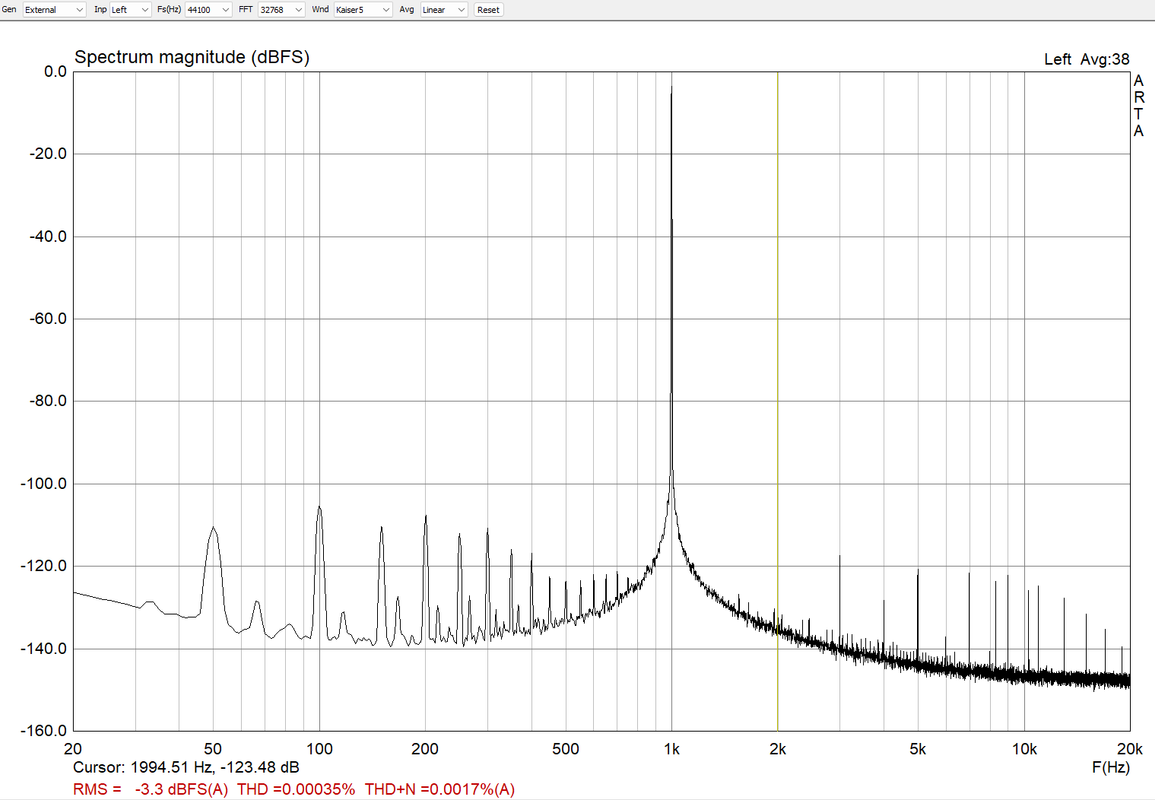This screenshot has height=800, width=1155.
Task: Click the "100" frequency axis label
Action: (319, 749)
